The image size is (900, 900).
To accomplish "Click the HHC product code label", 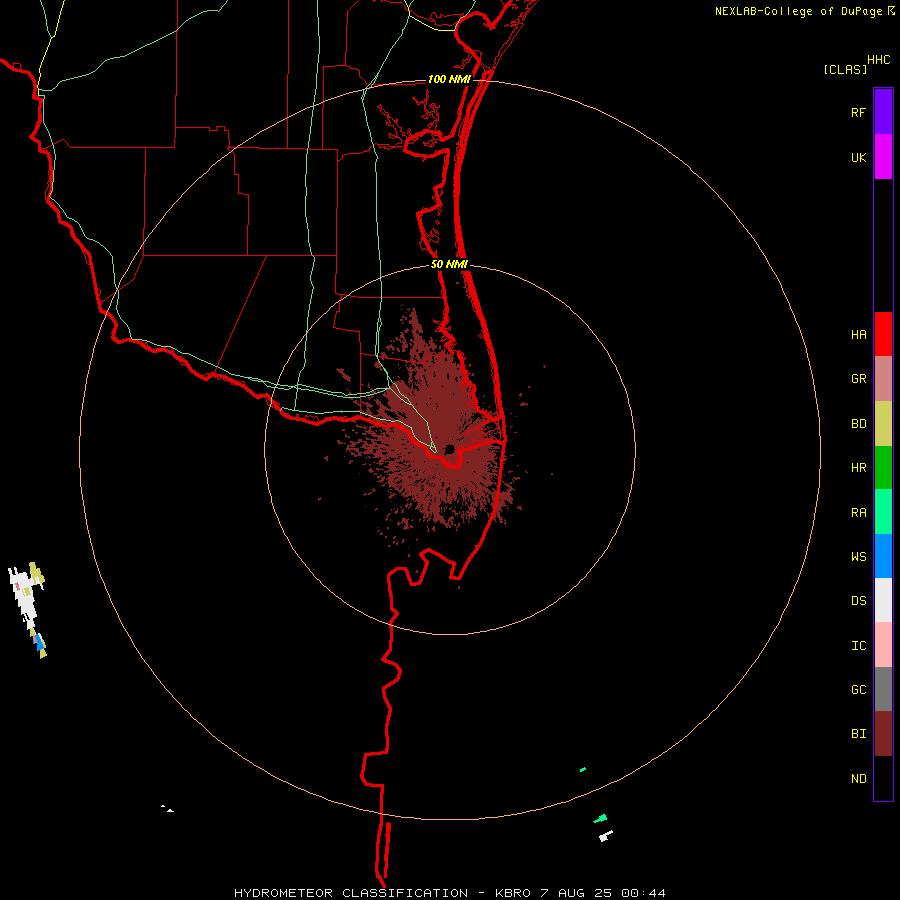I will coord(878,60).
